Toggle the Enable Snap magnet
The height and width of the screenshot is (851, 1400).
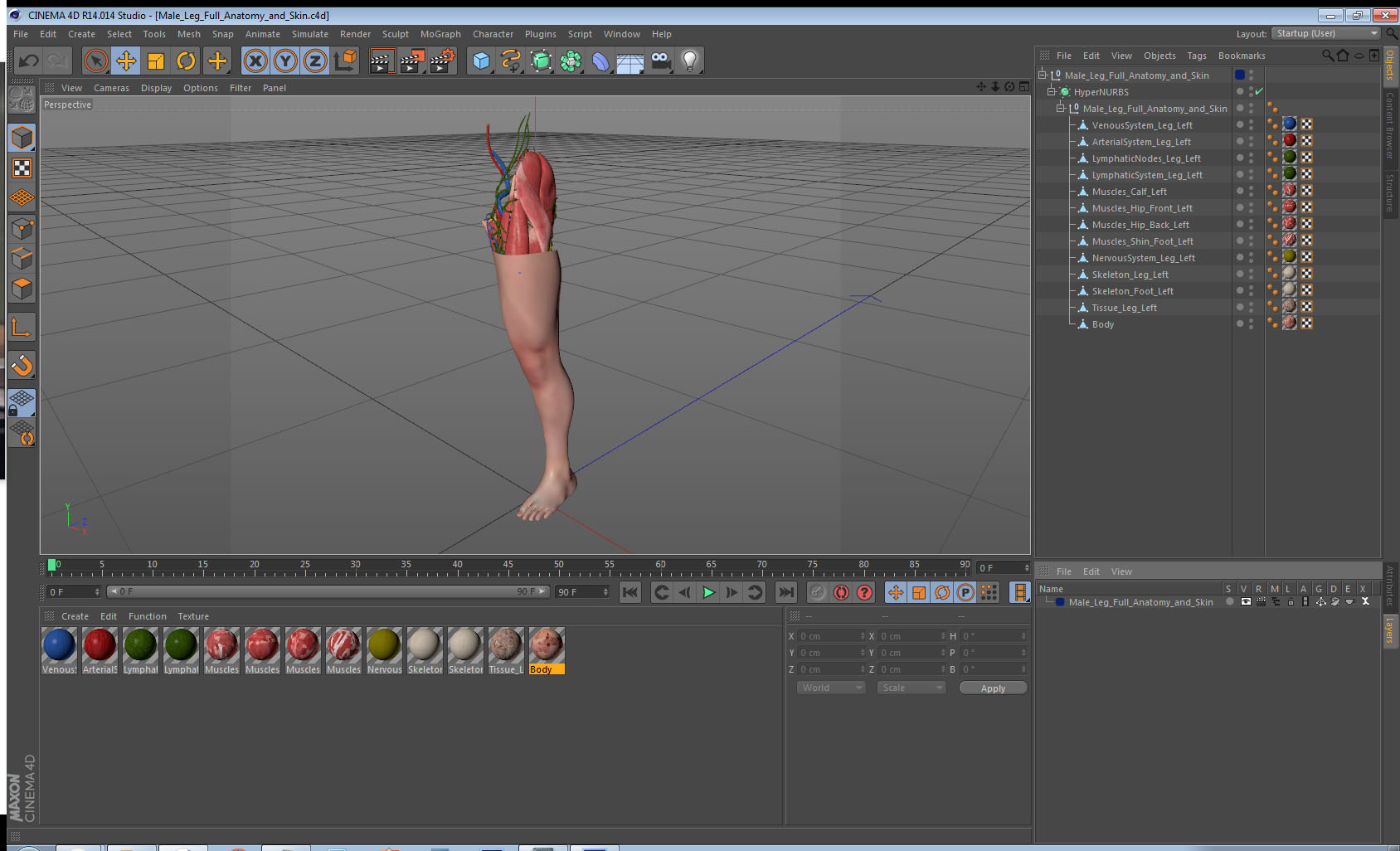point(22,365)
